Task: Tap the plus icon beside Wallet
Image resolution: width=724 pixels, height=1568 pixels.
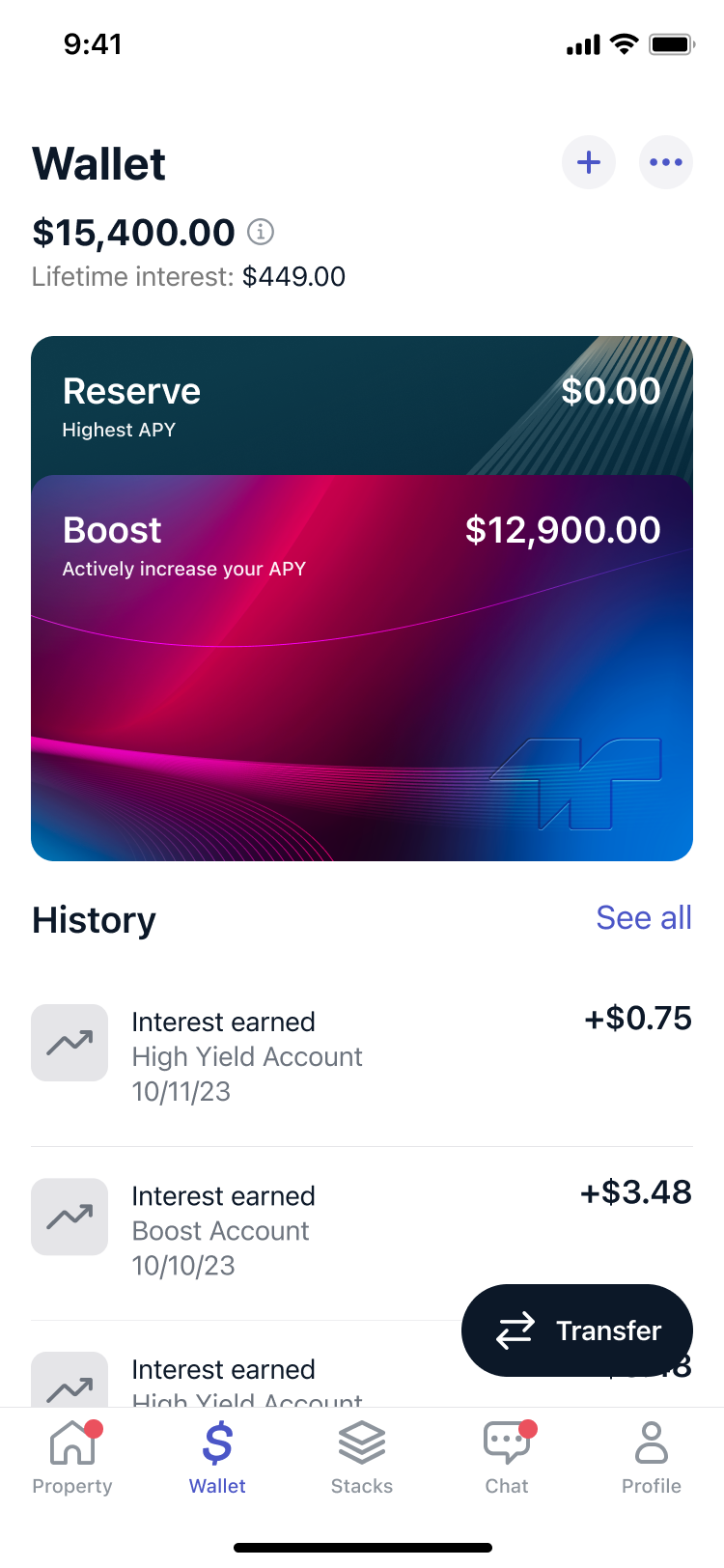Action: click(x=589, y=162)
